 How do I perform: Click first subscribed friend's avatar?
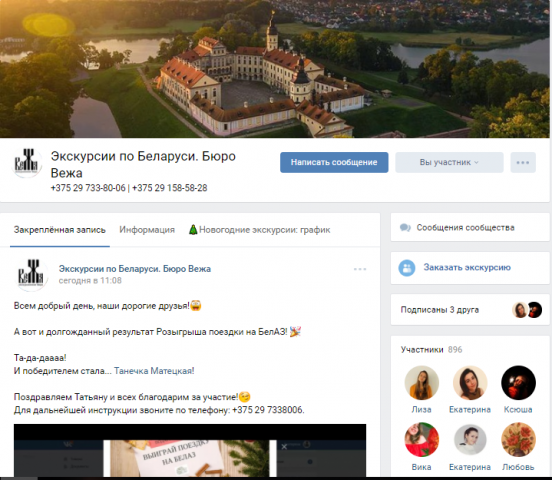[x=519, y=310]
